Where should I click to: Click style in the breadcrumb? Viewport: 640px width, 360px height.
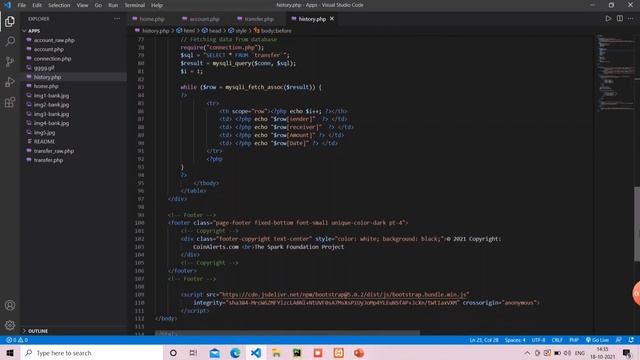[241, 31]
